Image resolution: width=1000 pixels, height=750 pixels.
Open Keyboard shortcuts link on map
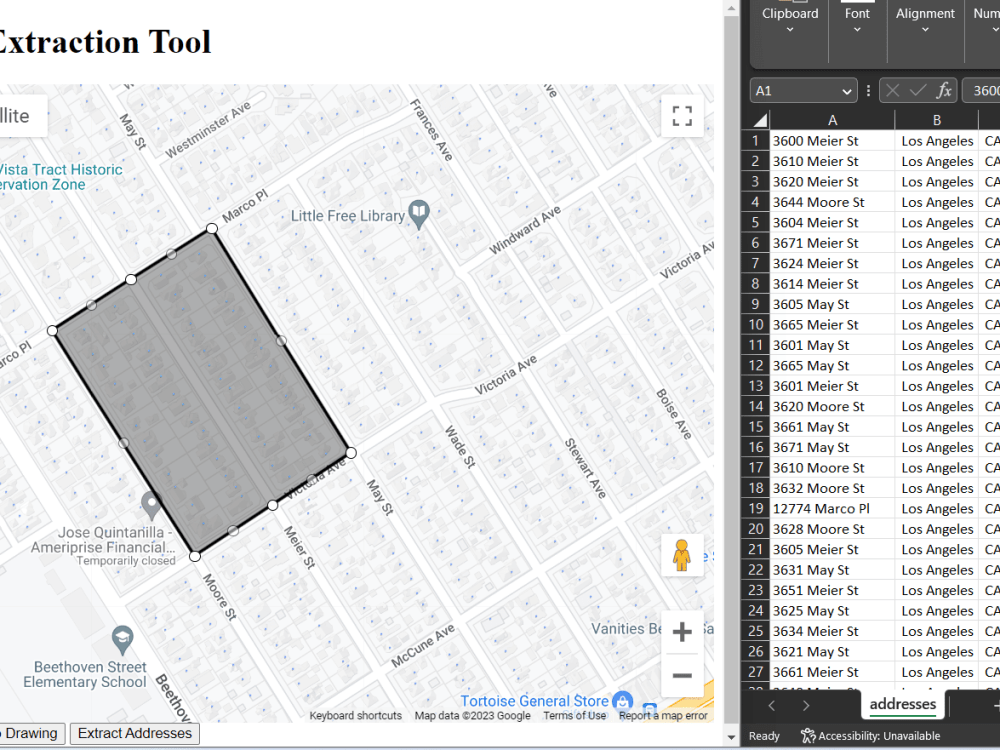(x=355, y=716)
